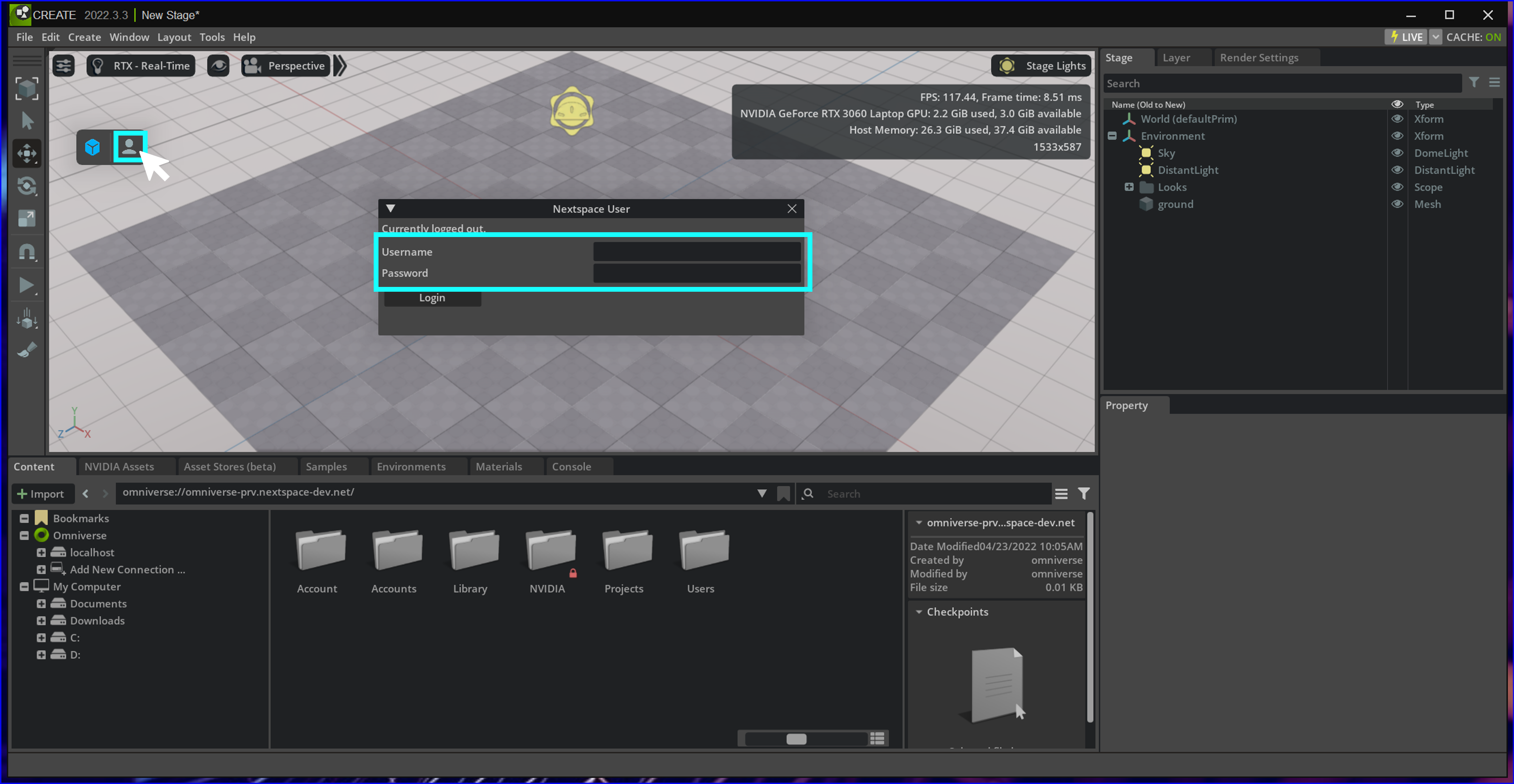The image size is (1514, 784).
Task: Click the Play simulation button
Action: [x=26, y=285]
